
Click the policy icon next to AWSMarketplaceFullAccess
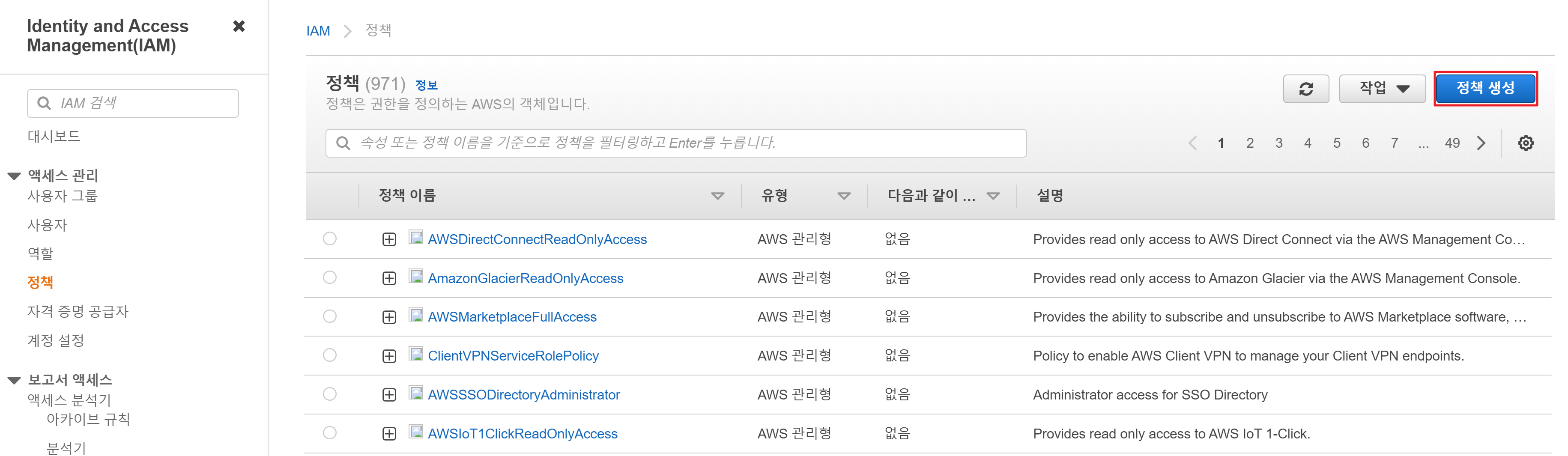416,315
